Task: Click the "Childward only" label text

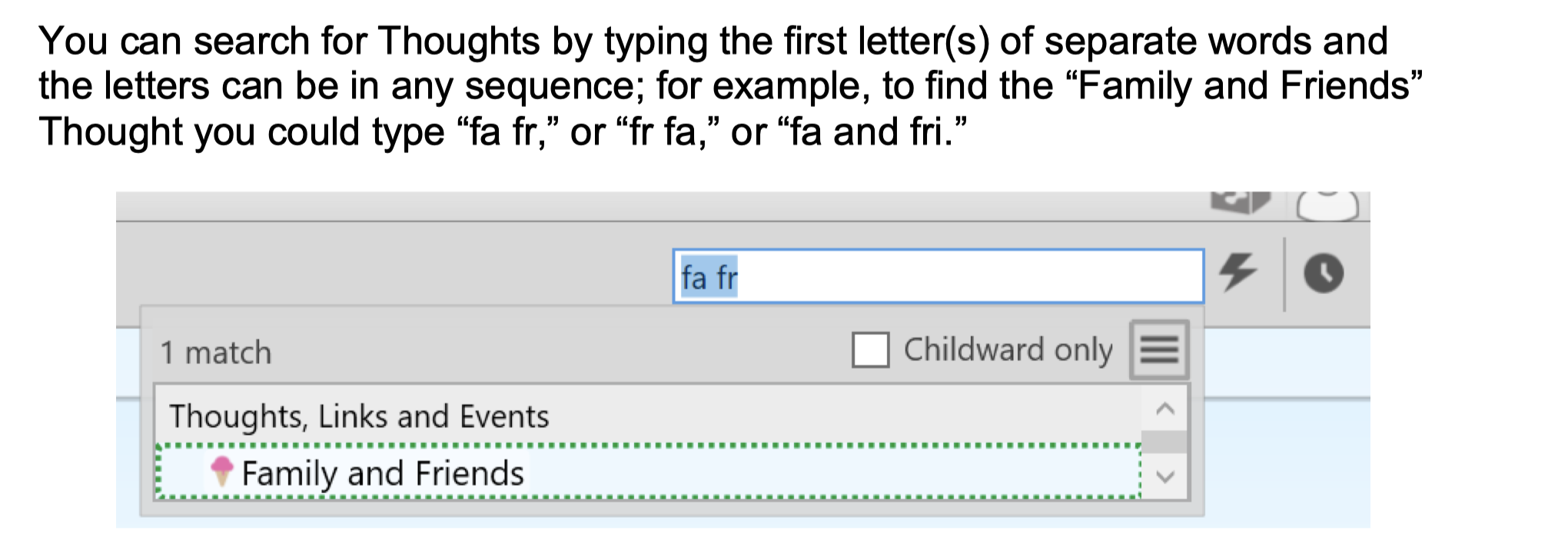Action: (1008, 350)
